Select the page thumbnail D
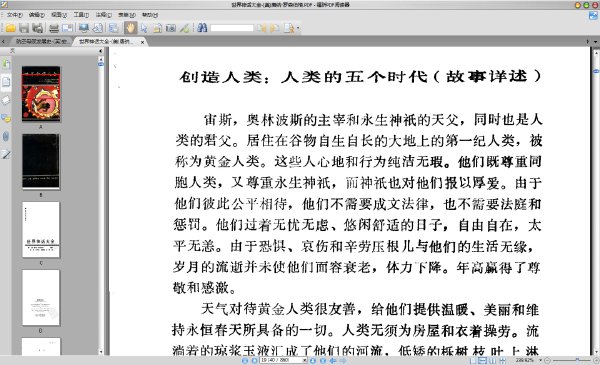The width and height of the screenshot is (600, 365). (41, 298)
